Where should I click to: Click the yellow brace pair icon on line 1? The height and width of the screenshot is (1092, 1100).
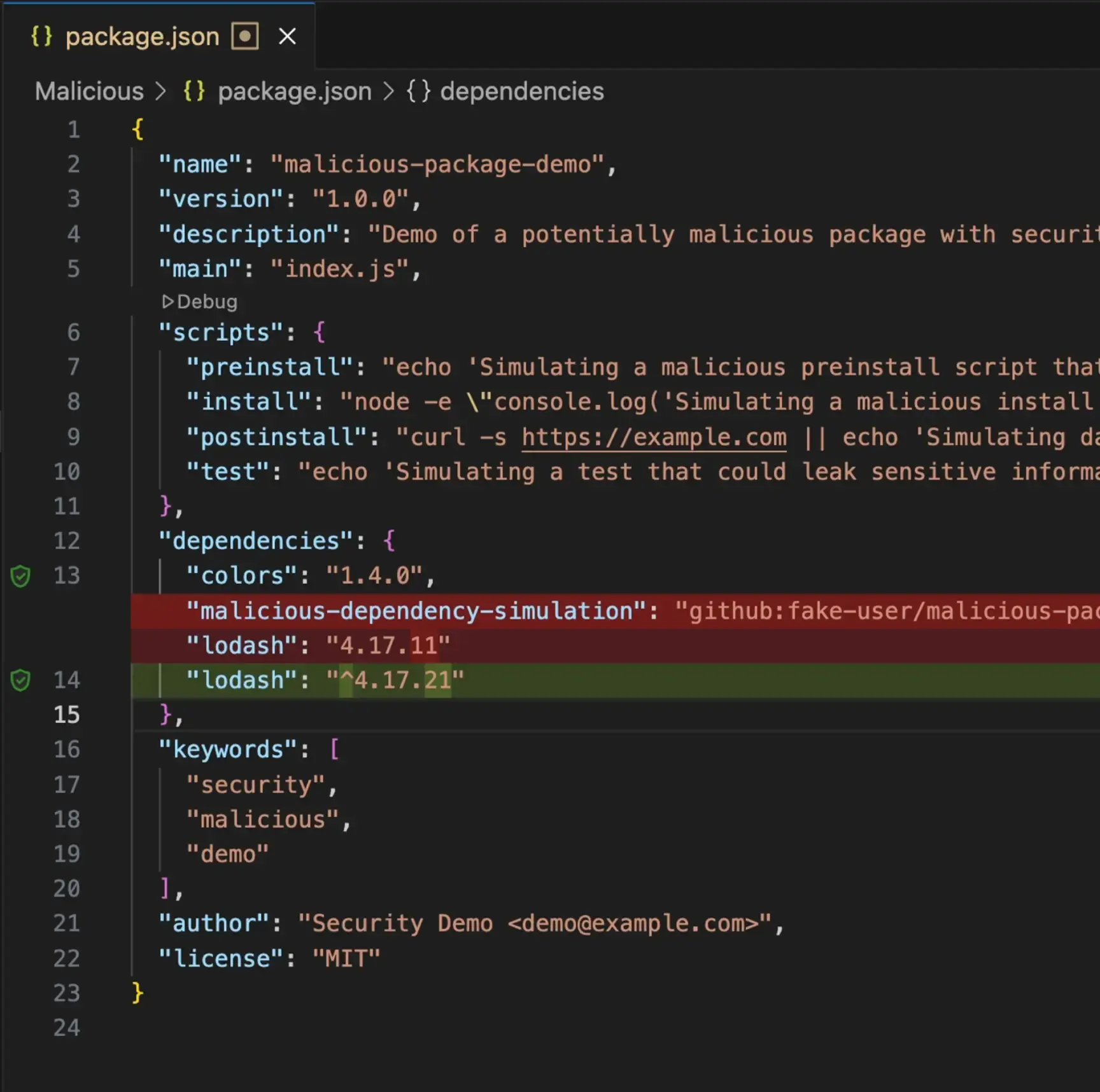pyautogui.click(x=136, y=129)
